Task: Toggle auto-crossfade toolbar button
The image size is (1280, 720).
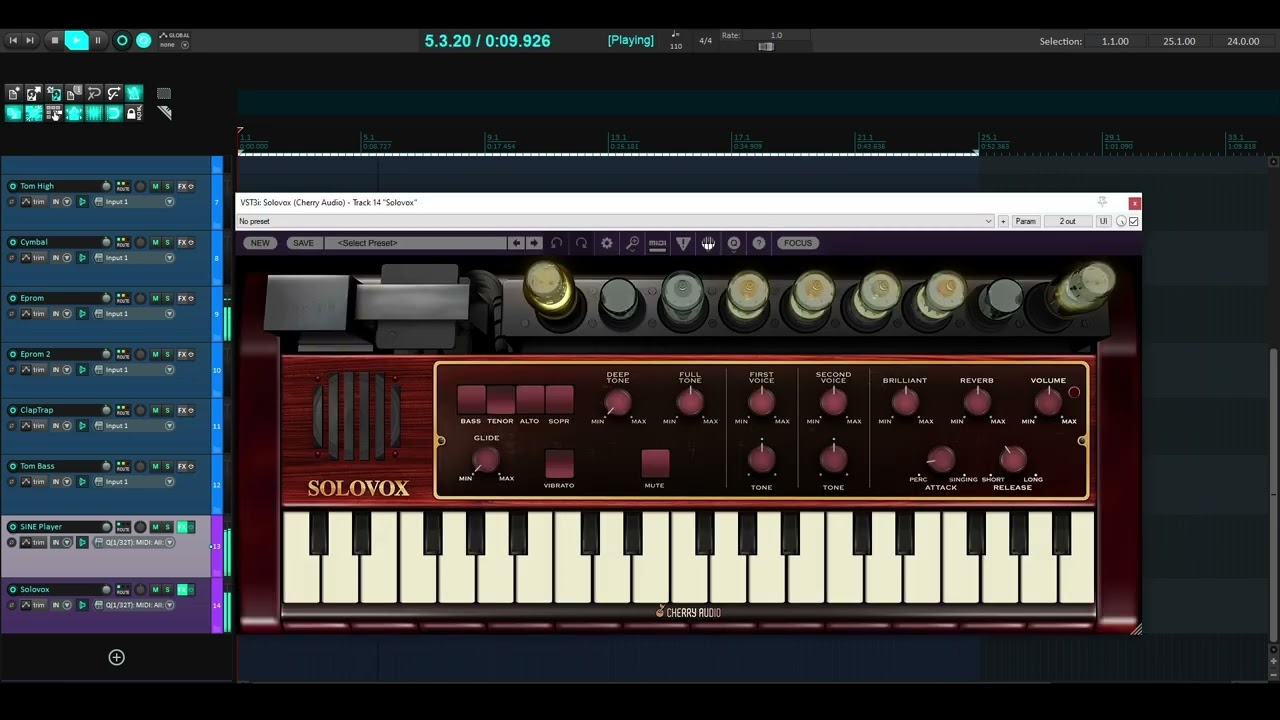Action: tap(14, 113)
